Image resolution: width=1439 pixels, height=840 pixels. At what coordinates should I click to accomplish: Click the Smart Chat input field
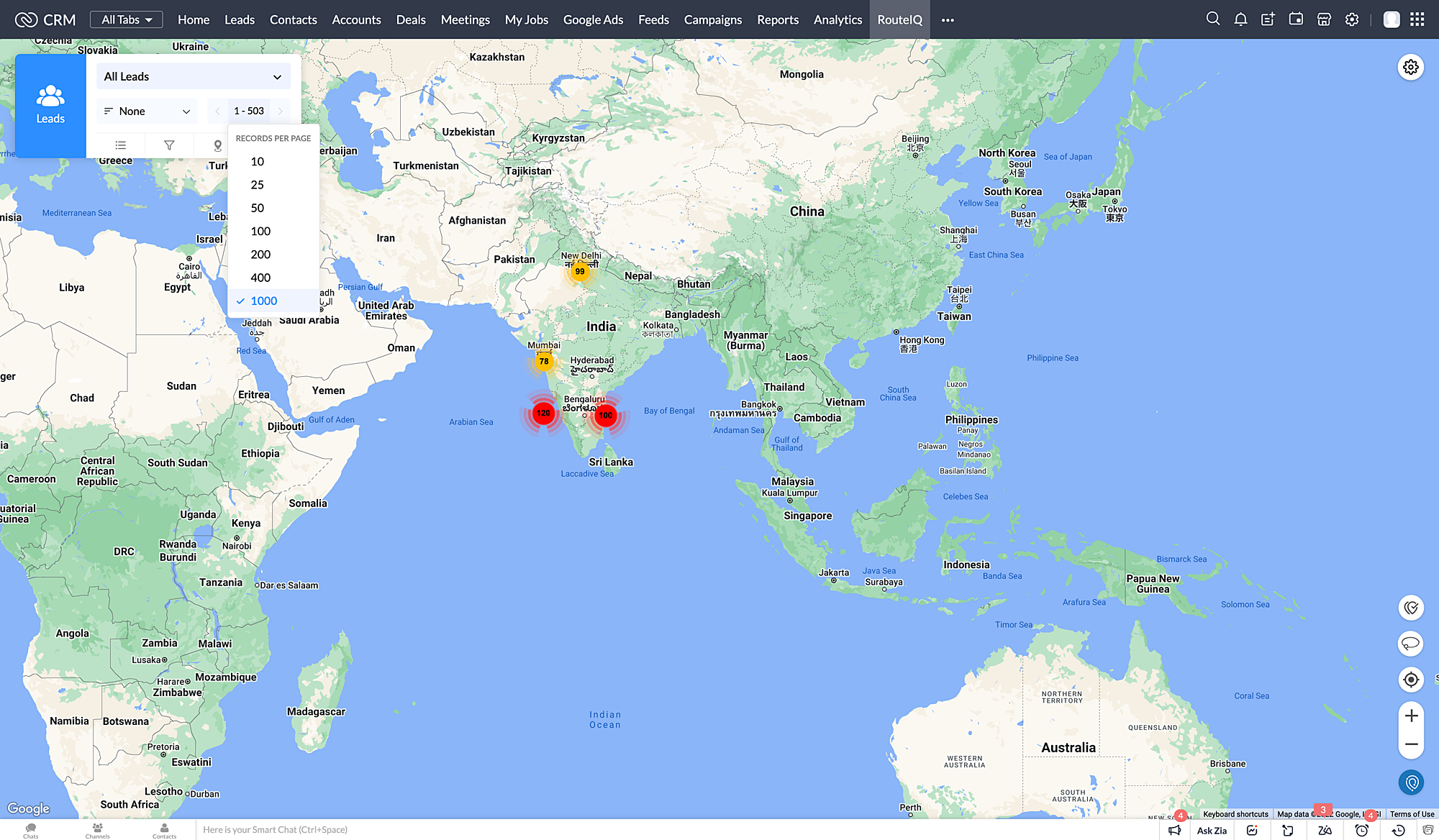[x=676, y=830]
